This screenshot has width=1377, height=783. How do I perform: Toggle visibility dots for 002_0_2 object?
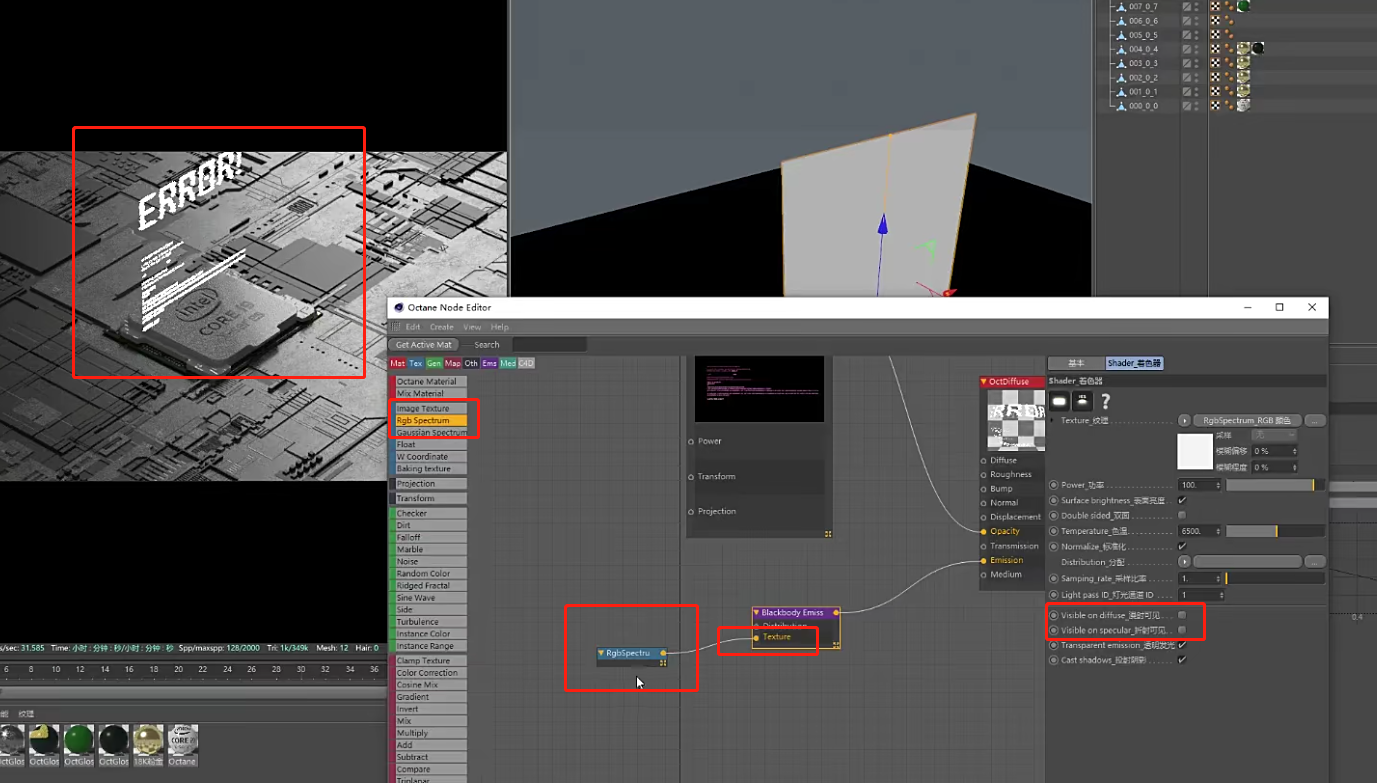pyautogui.click(x=1196, y=77)
